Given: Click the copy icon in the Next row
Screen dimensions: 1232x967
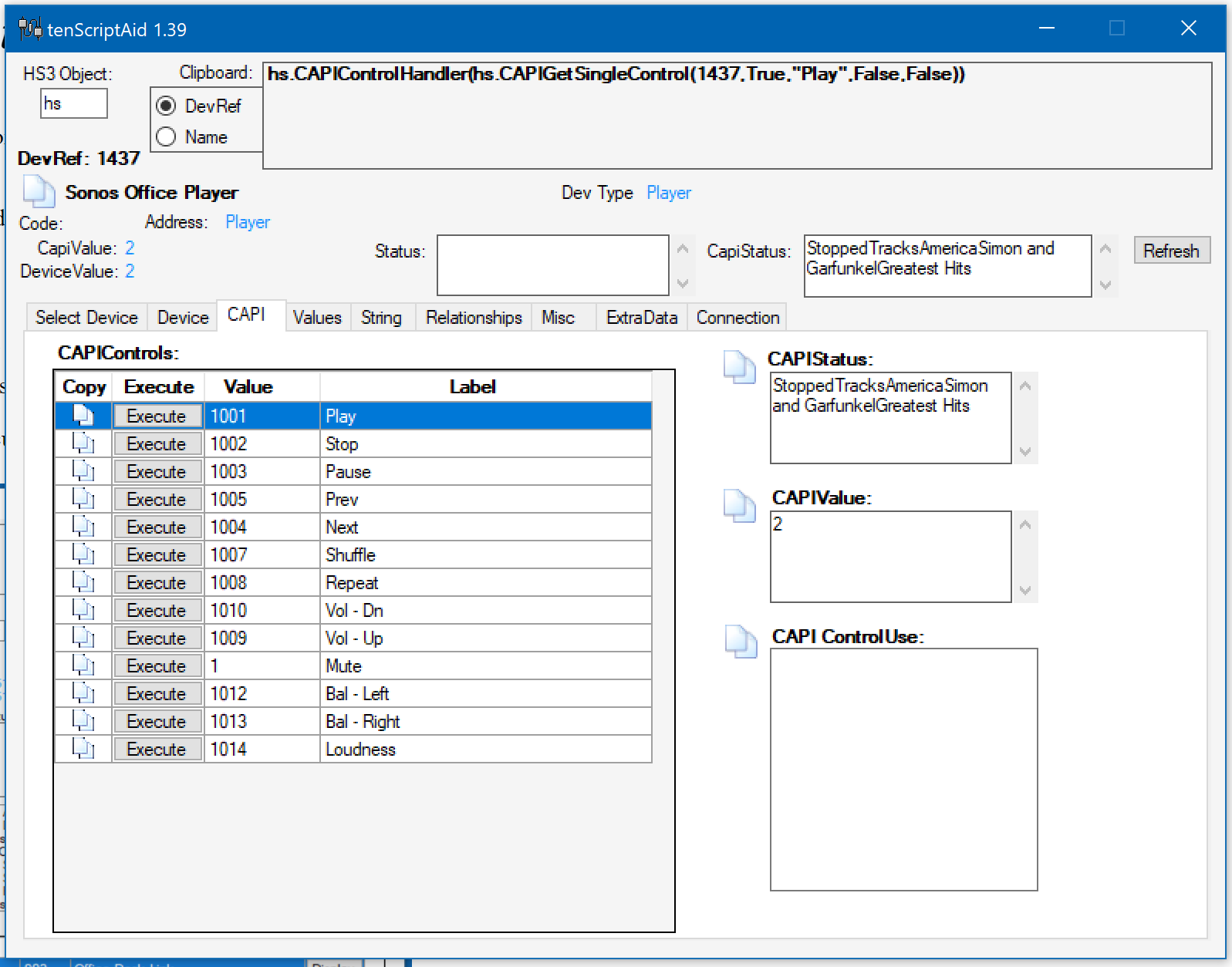Looking at the screenshot, I should pyautogui.click(x=83, y=527).
